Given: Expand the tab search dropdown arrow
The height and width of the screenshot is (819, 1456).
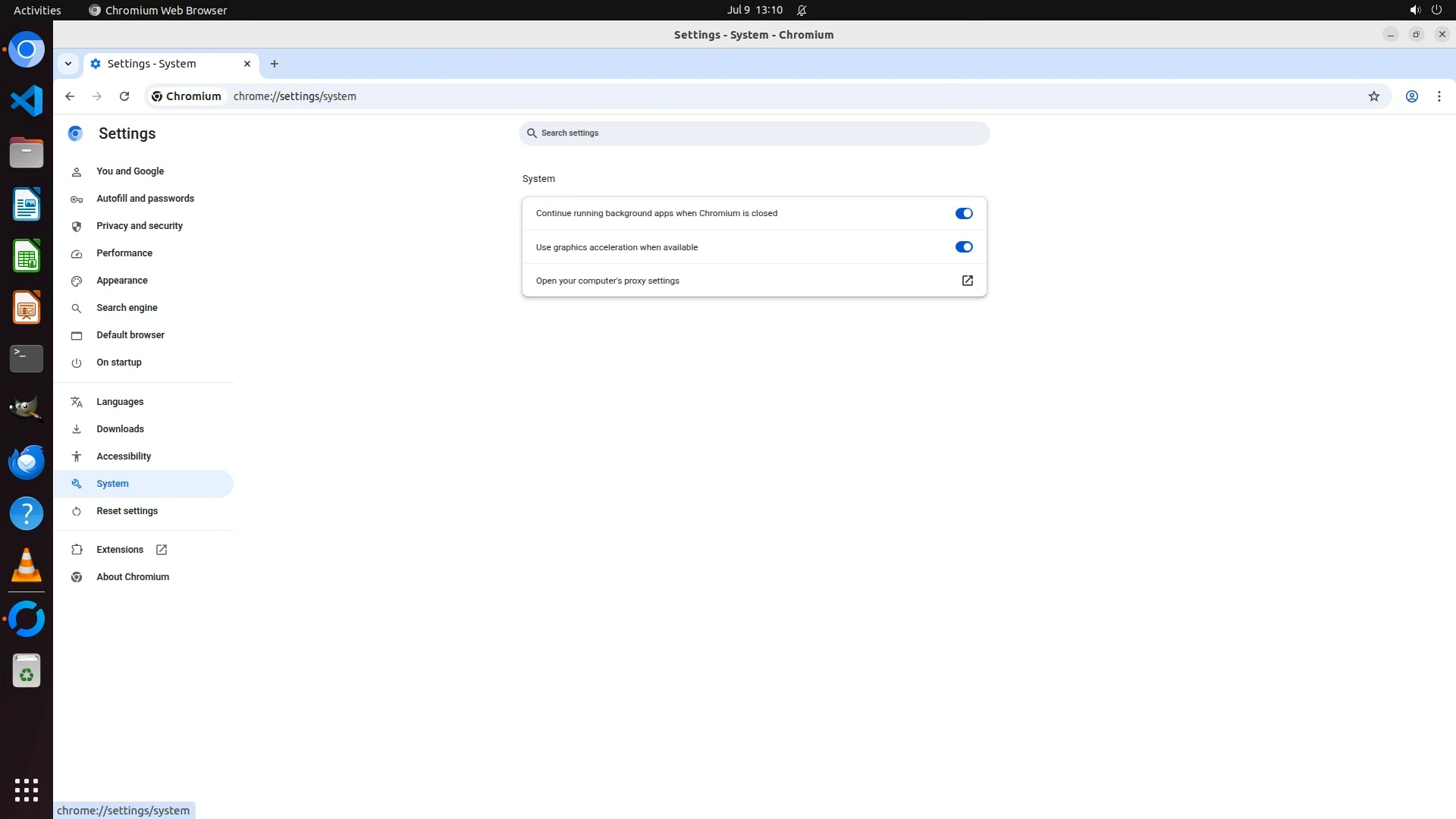Looking at the screenshot, I should (x=68, y=64).
